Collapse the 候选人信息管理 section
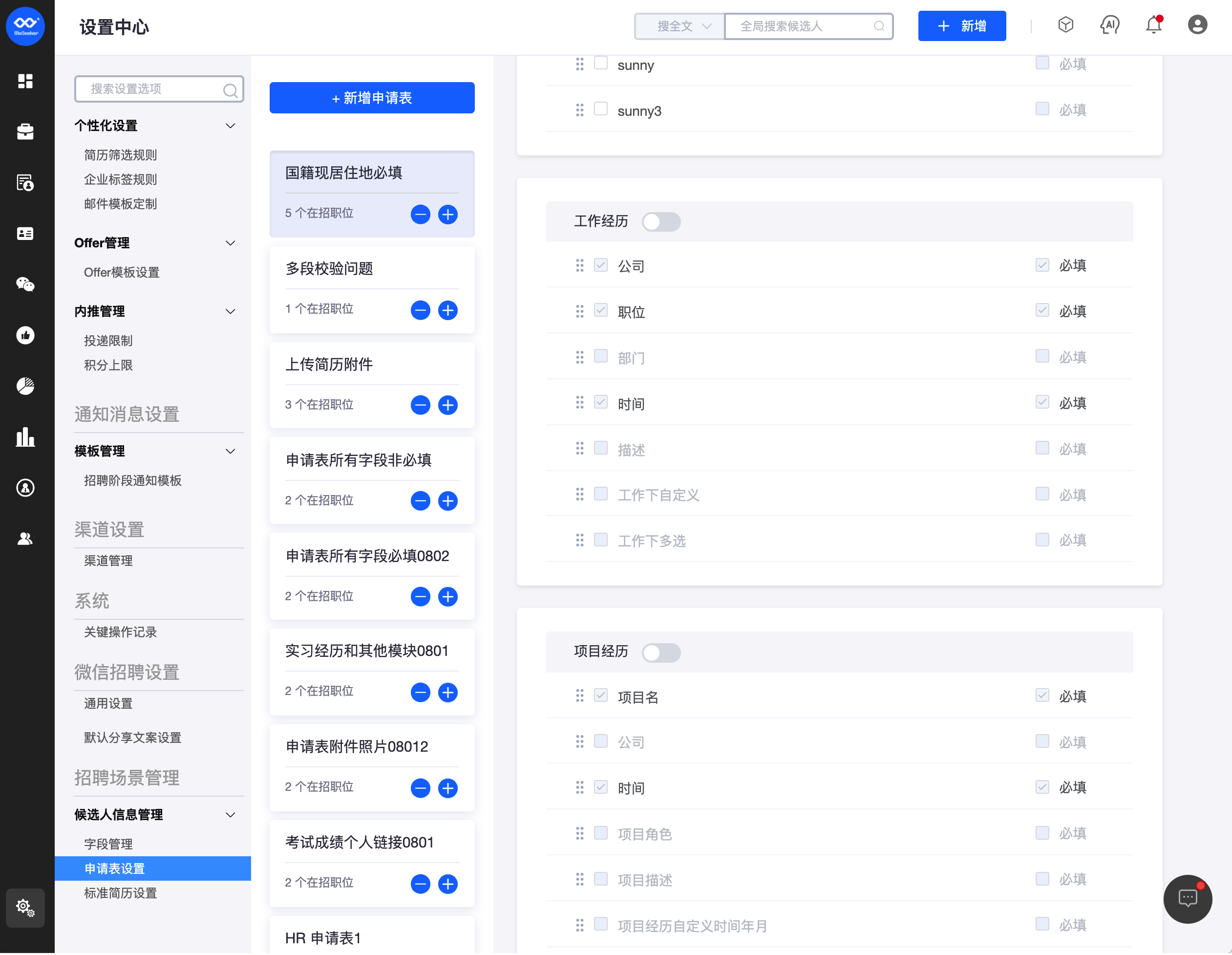 (230, 816)
